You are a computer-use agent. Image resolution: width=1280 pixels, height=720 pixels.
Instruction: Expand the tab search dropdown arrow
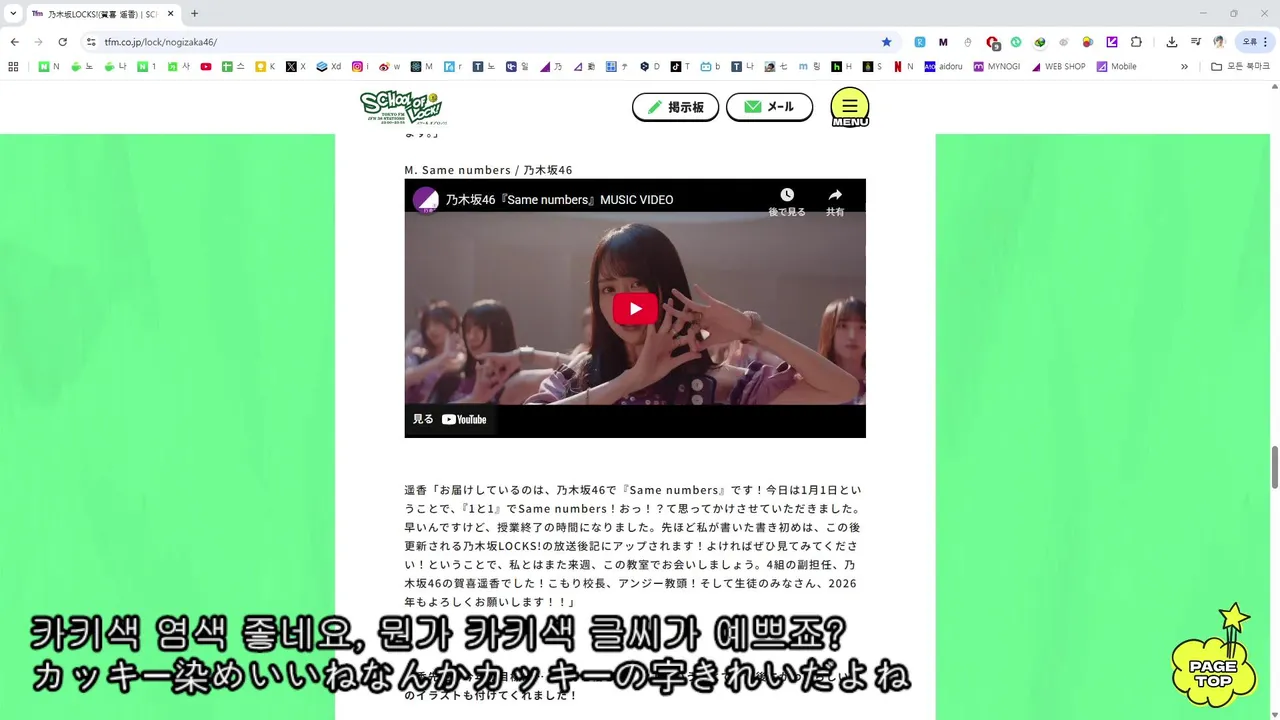coord(13,14)
